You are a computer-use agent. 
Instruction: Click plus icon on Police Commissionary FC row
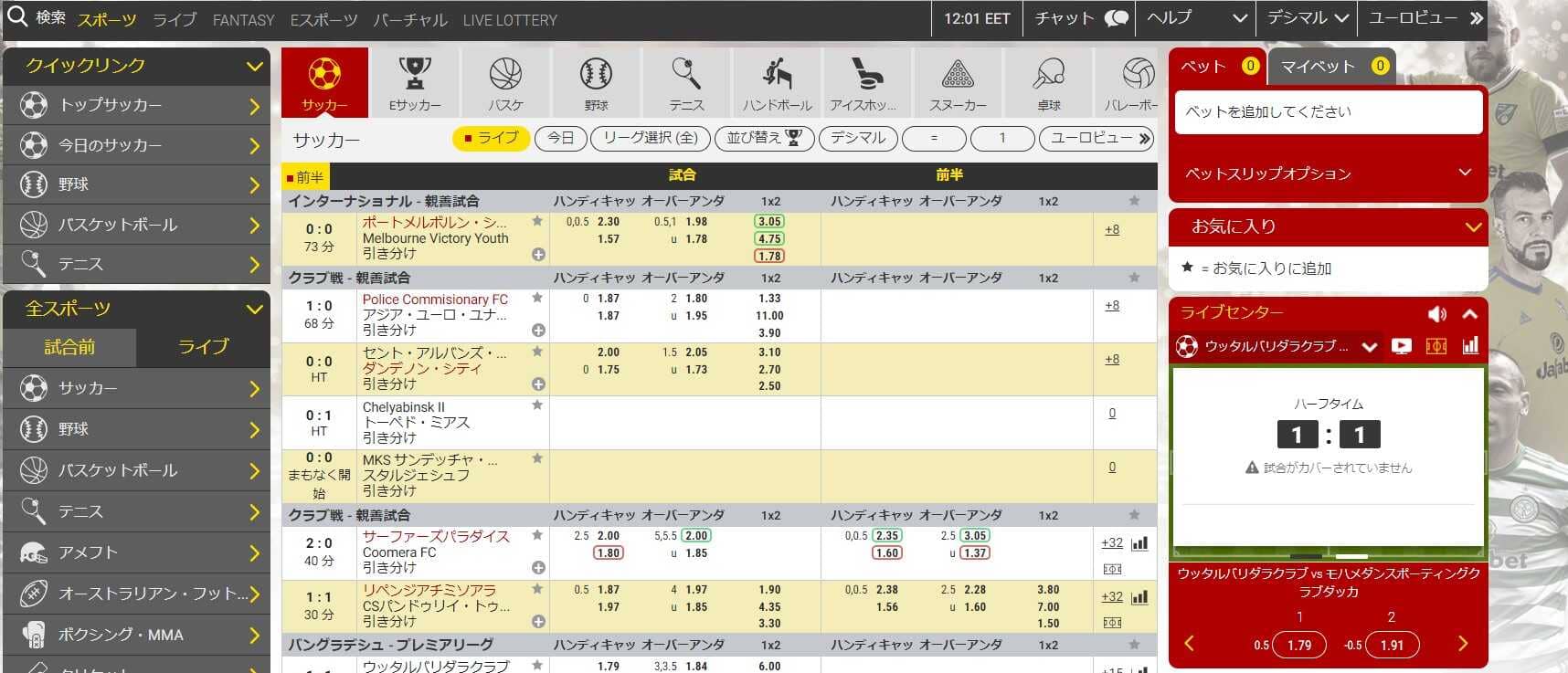(x=538, y=331)
